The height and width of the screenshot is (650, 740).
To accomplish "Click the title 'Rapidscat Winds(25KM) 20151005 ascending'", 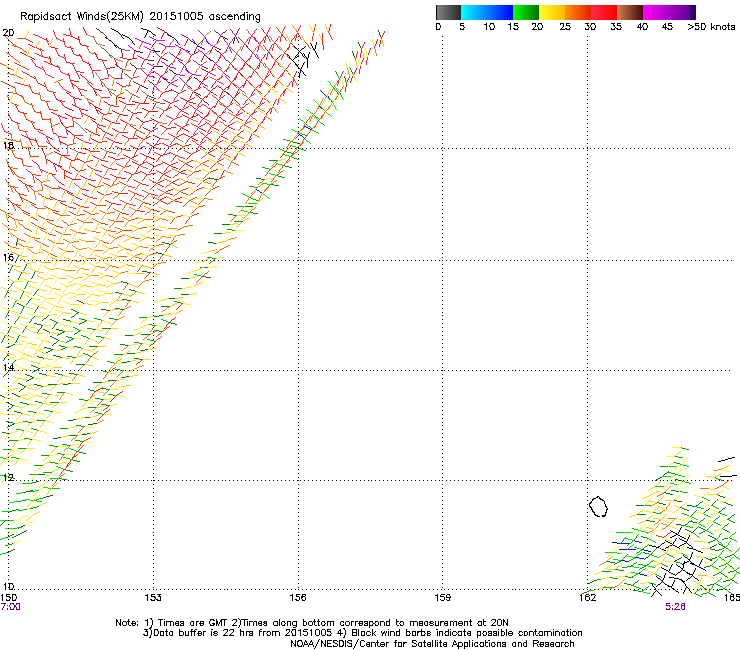I will 140,17.
